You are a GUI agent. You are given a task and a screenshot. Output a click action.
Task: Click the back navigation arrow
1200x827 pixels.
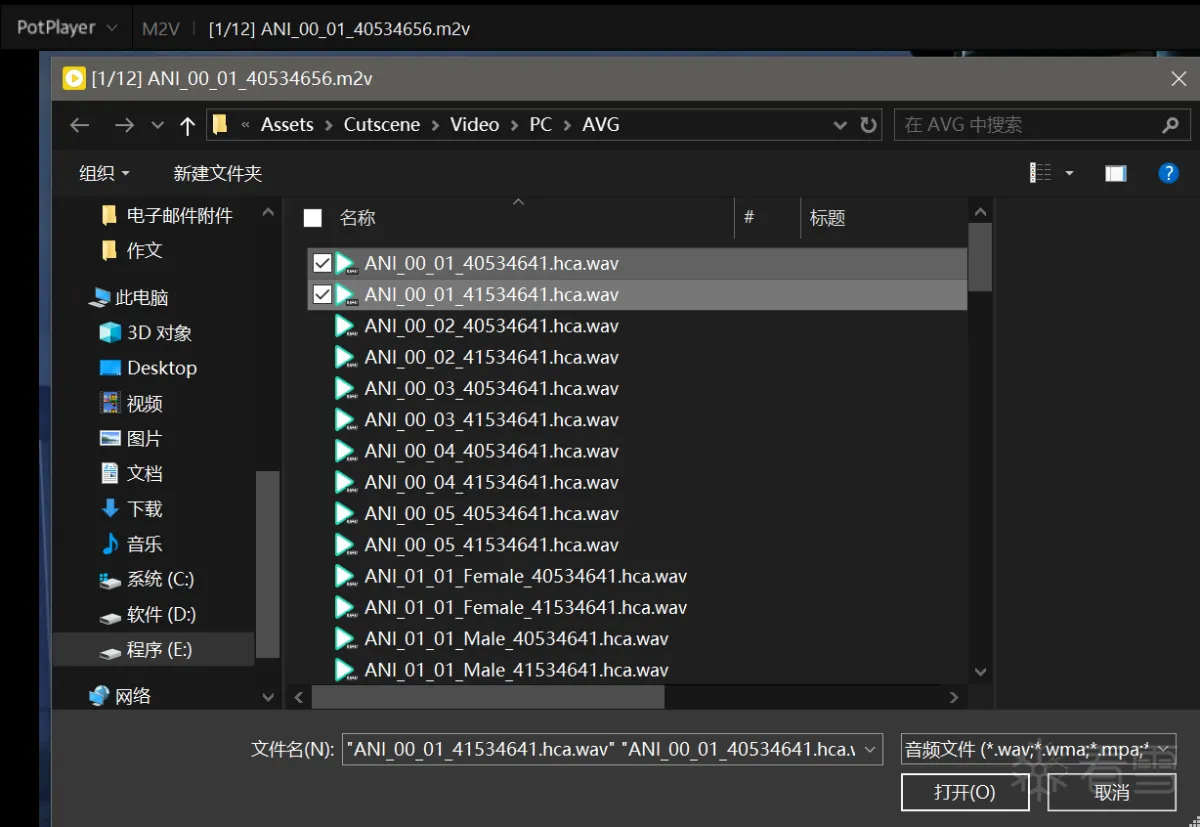click(79, 124)
